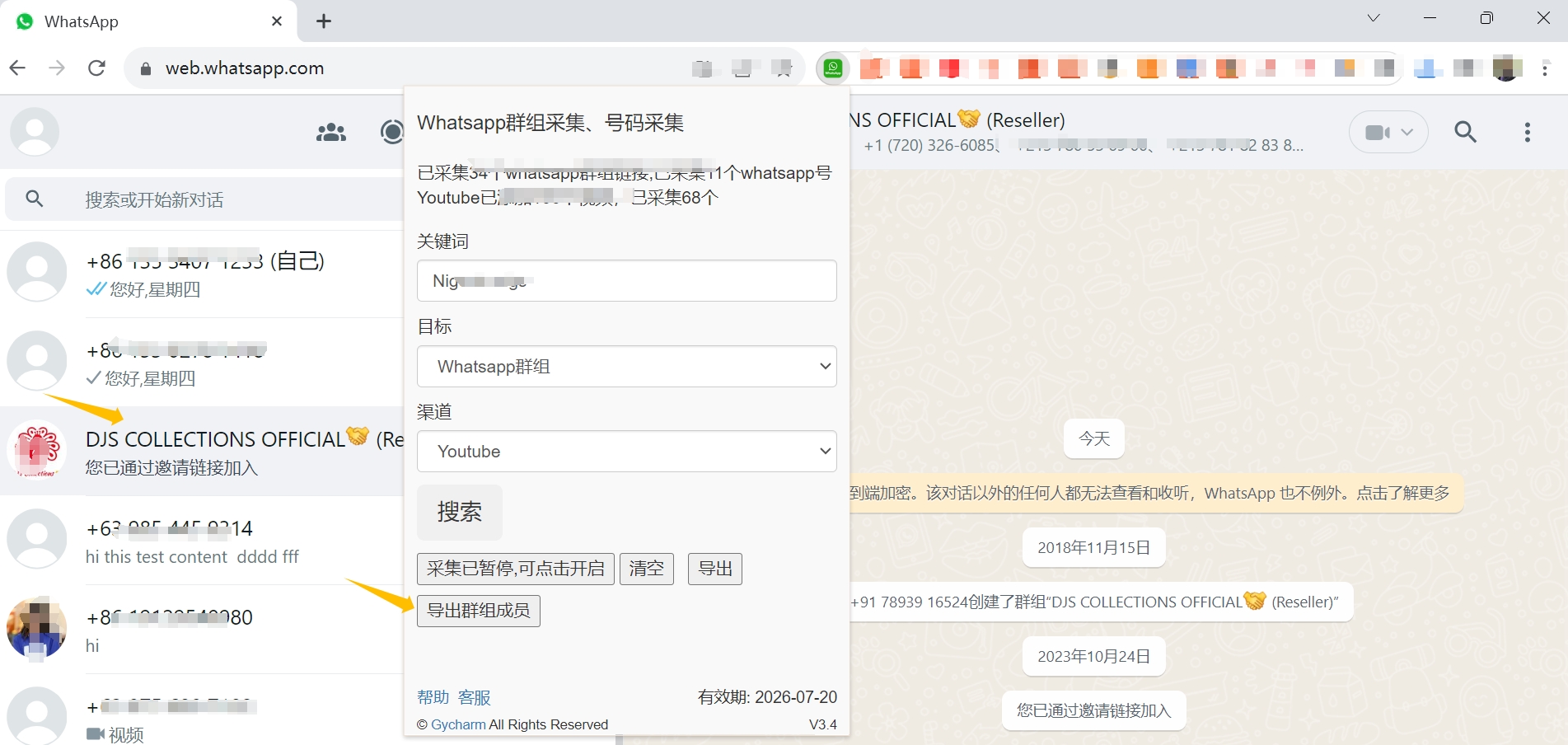Screen dimensions: 1568x745
Task: Click the search icon in the chat header
Action: click(x=1466, y=132)
